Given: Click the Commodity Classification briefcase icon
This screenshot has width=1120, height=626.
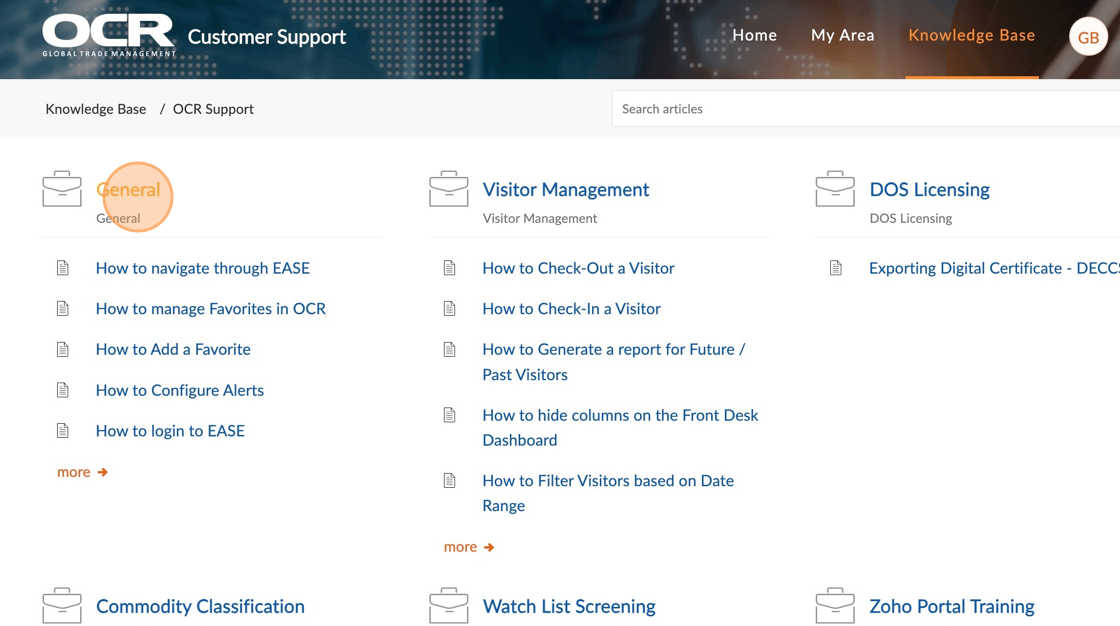Looking at the screenshot, I should [62, 605].
